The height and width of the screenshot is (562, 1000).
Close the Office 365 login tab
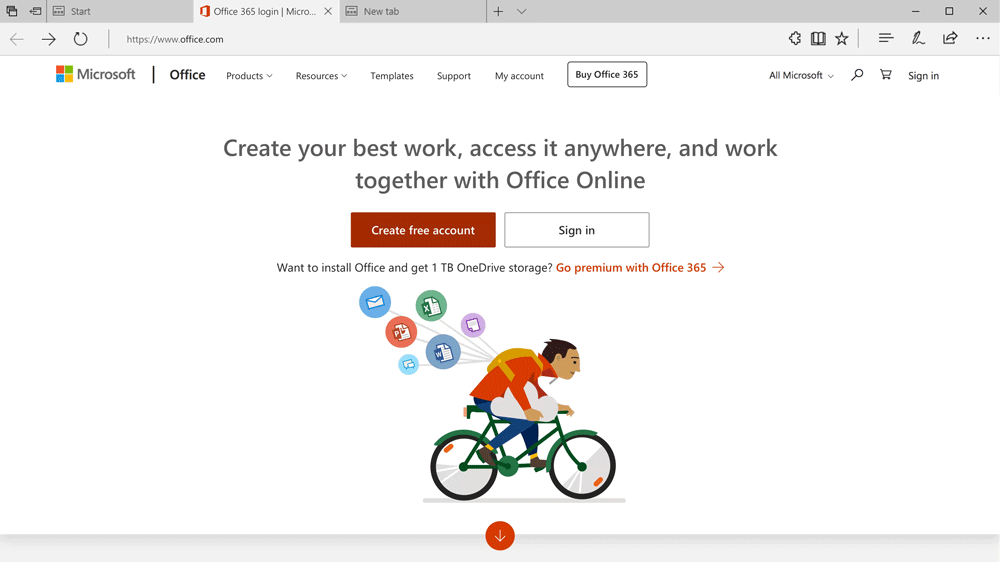point(328,11)
